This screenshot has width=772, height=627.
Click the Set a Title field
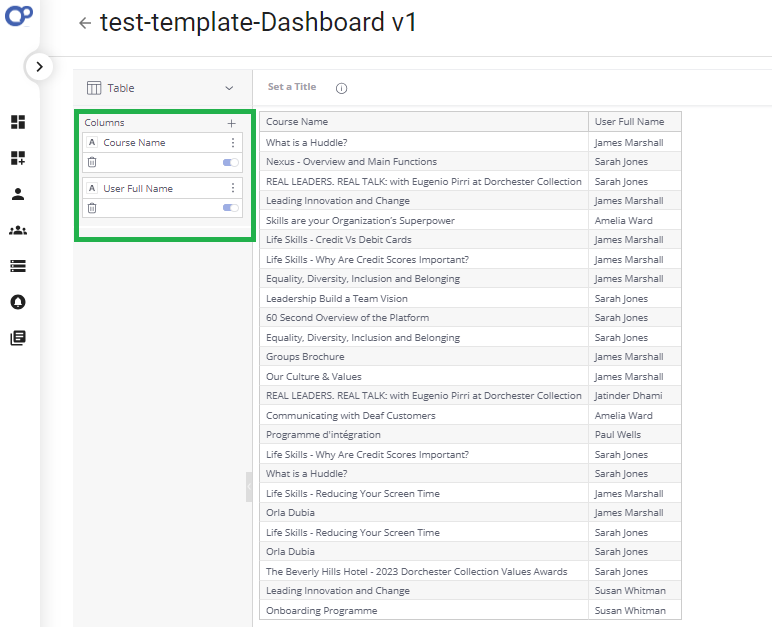tap(292, 87)
